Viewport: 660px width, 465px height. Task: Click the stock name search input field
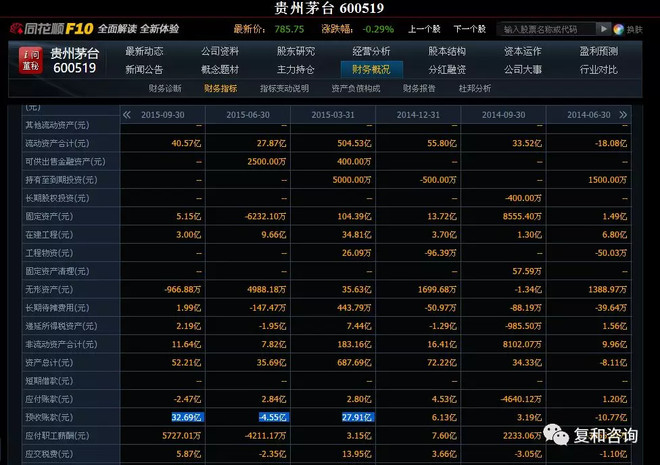[546, 29]
